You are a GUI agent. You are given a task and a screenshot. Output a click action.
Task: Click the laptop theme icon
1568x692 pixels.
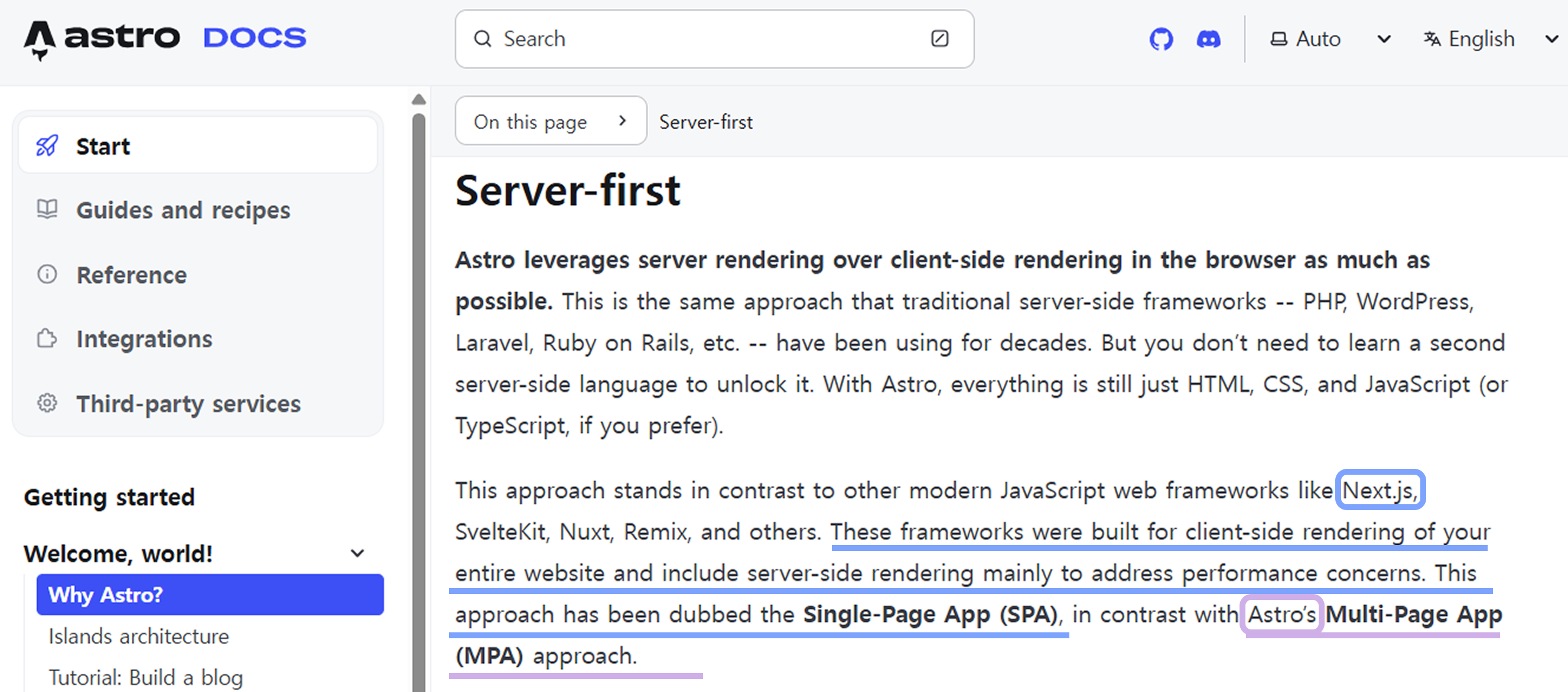coord(1279,40)
